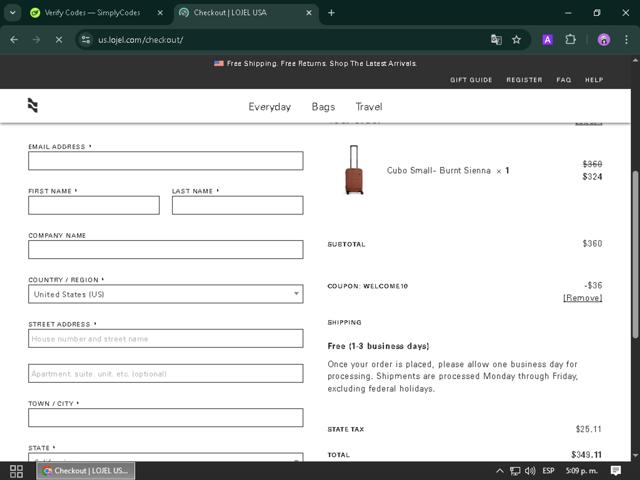Open the notification center icon
The height and width of the screenshot is (480, 640).
[616, 471]
